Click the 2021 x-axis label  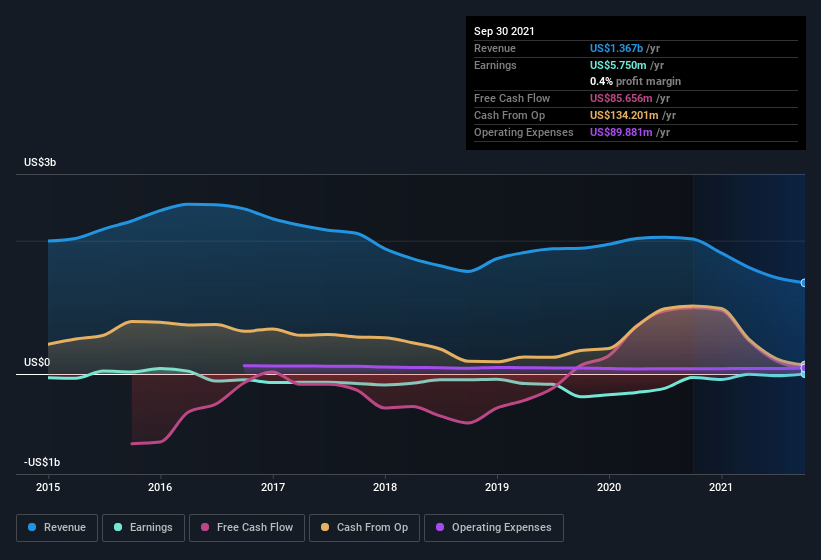pos(721,487)
